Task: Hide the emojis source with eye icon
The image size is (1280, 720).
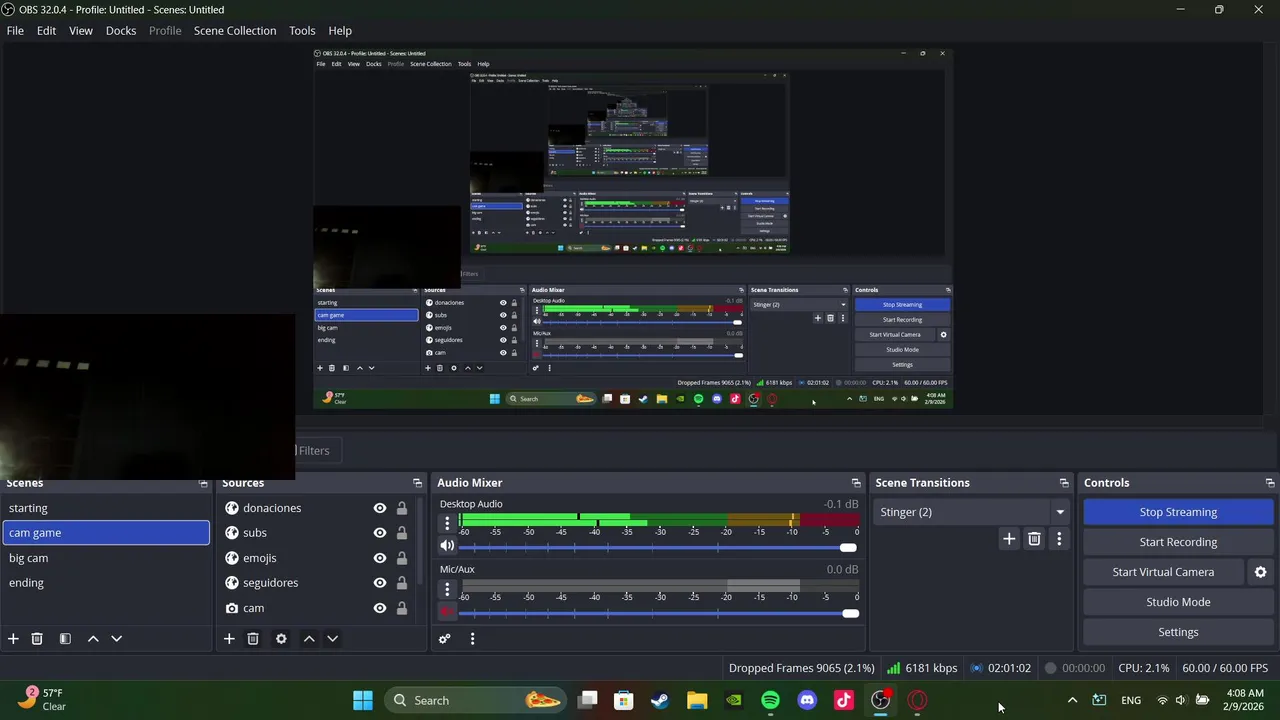Action: point(380,558)
